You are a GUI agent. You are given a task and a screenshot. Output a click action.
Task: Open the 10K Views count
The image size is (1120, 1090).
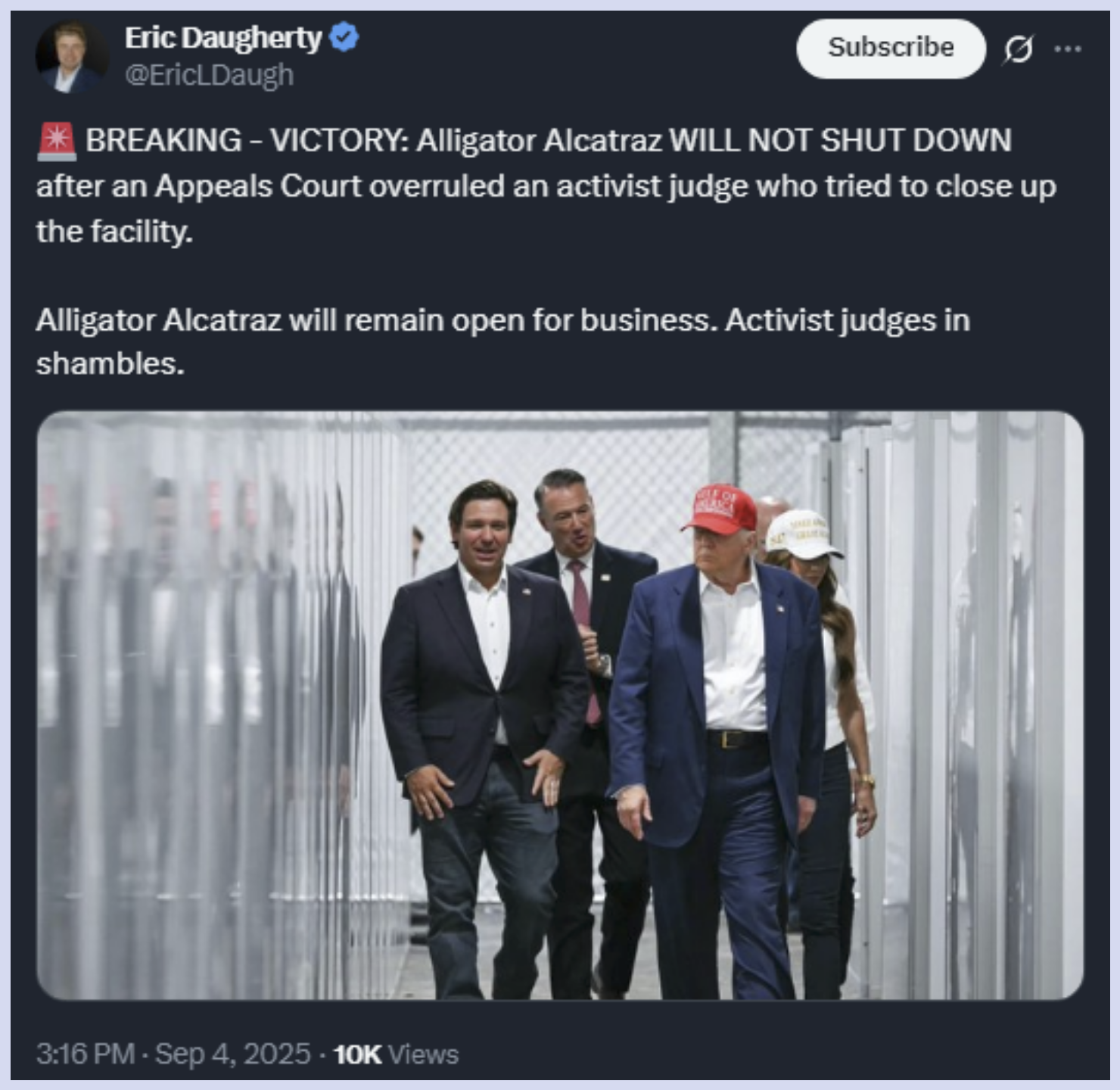[396, 1054]
